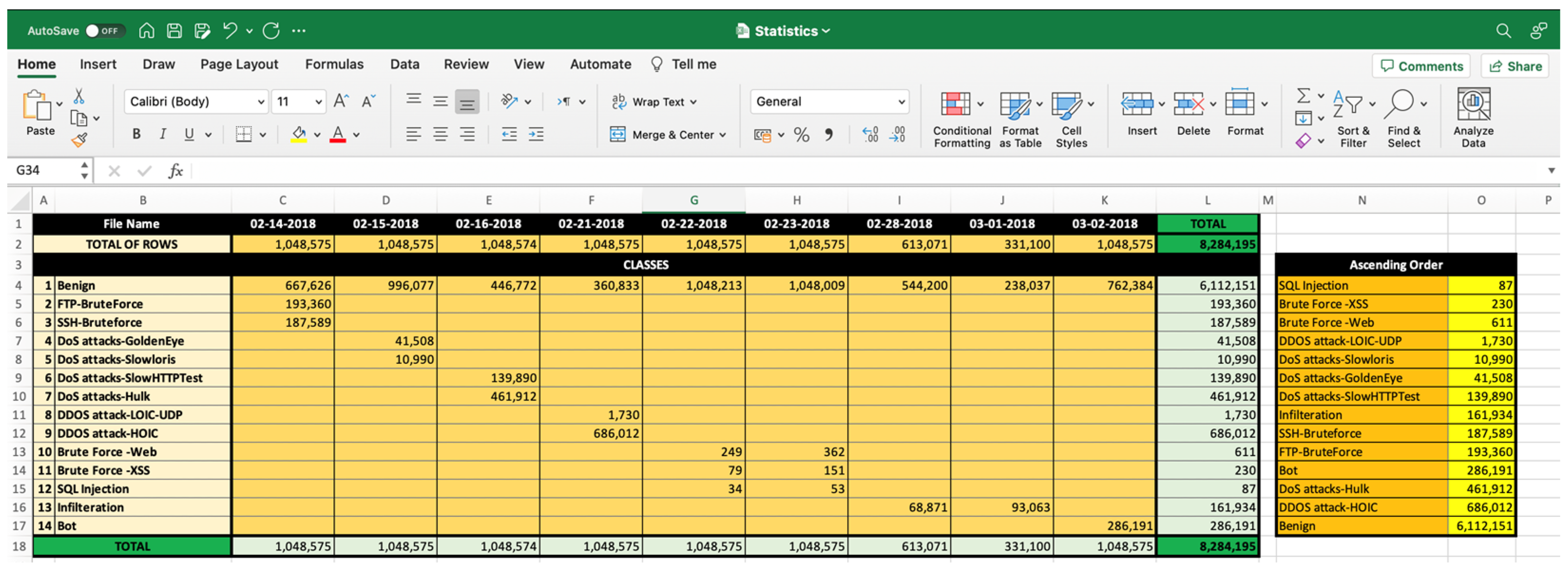
Task: Click the Percent Style icon
Action: 802,134
